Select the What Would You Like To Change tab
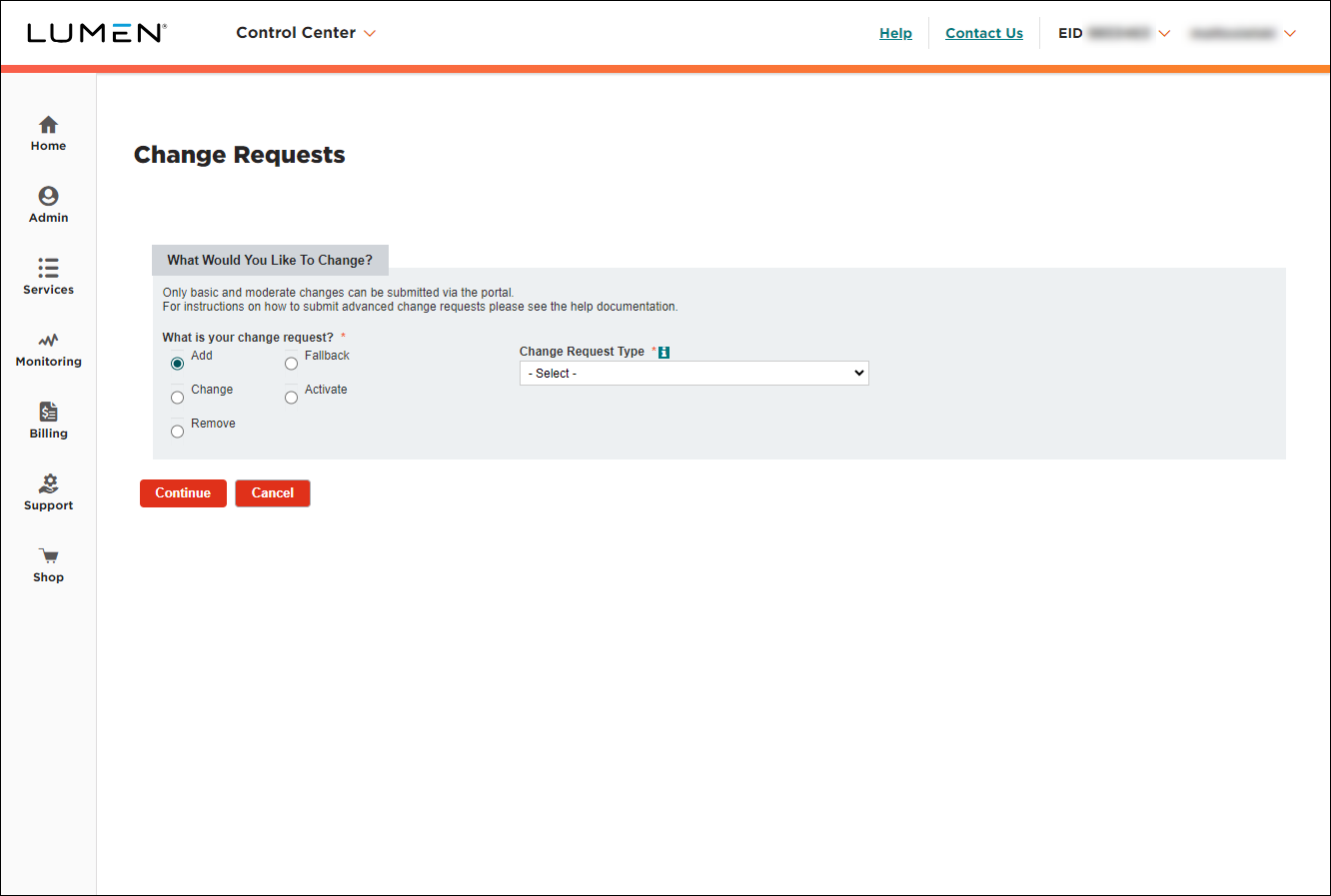Image resolution: width=1331 pixels, height=896 pixels. 270,260
